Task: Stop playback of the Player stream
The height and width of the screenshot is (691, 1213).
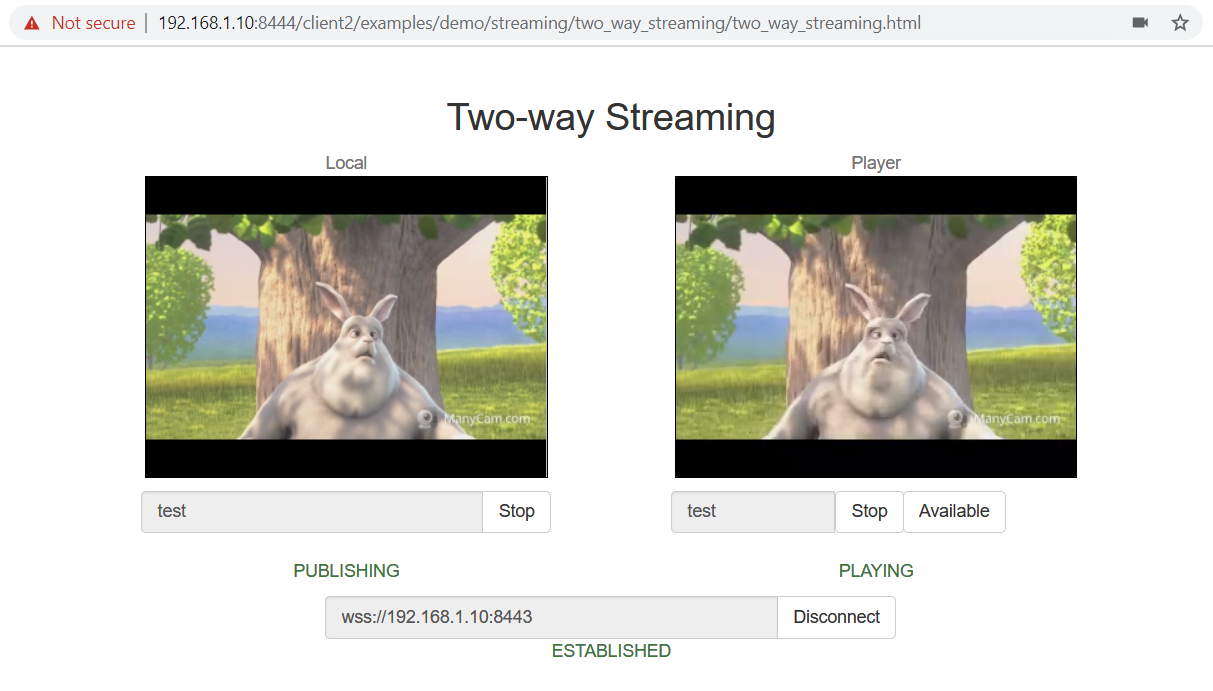Action: tap(869, 512)
